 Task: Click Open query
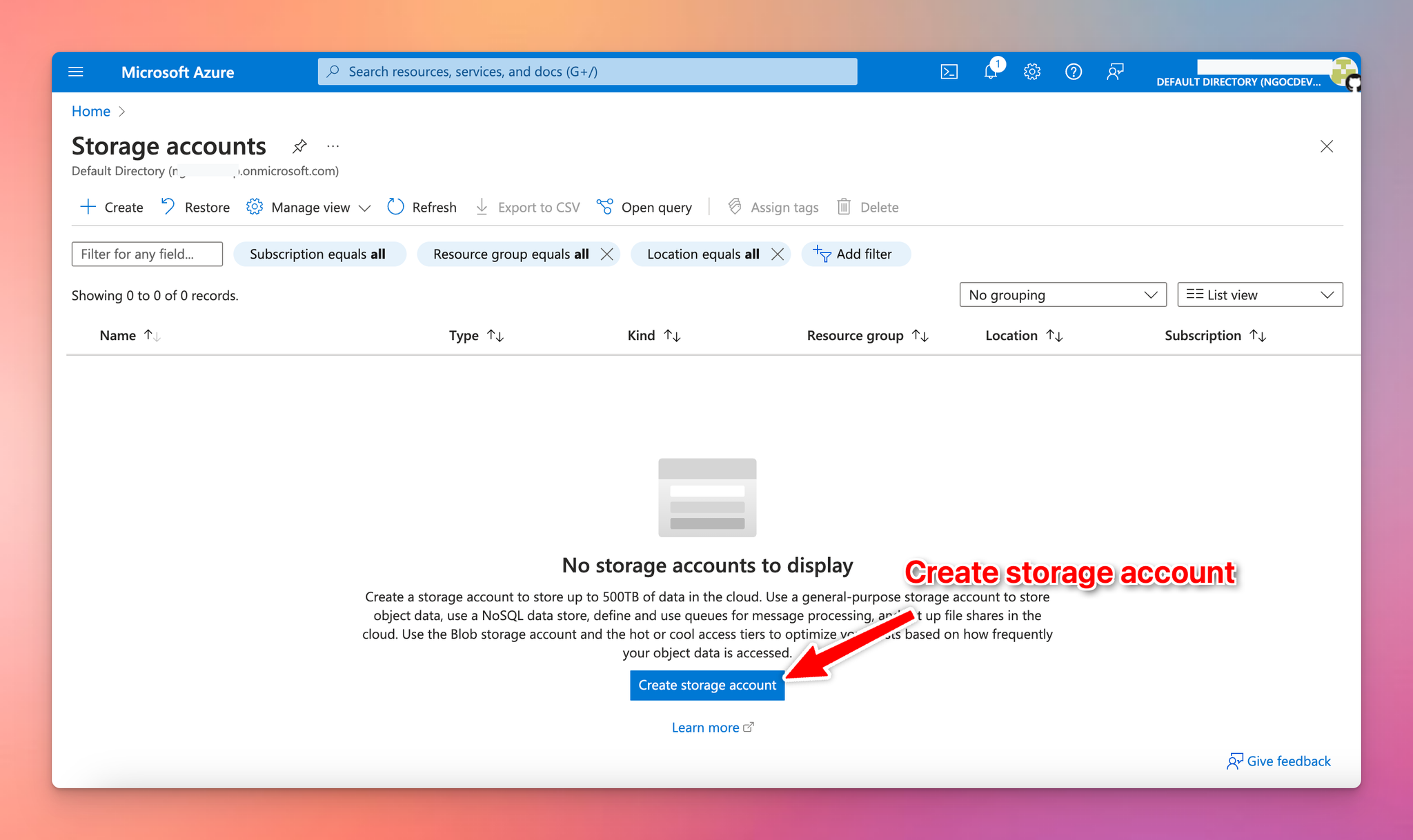tap(644, 207)
